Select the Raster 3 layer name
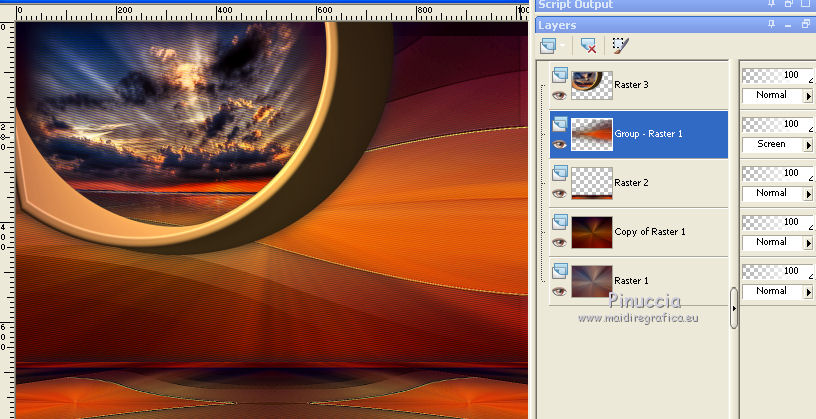This screenshot has height=419, width=816. (631, 85)
